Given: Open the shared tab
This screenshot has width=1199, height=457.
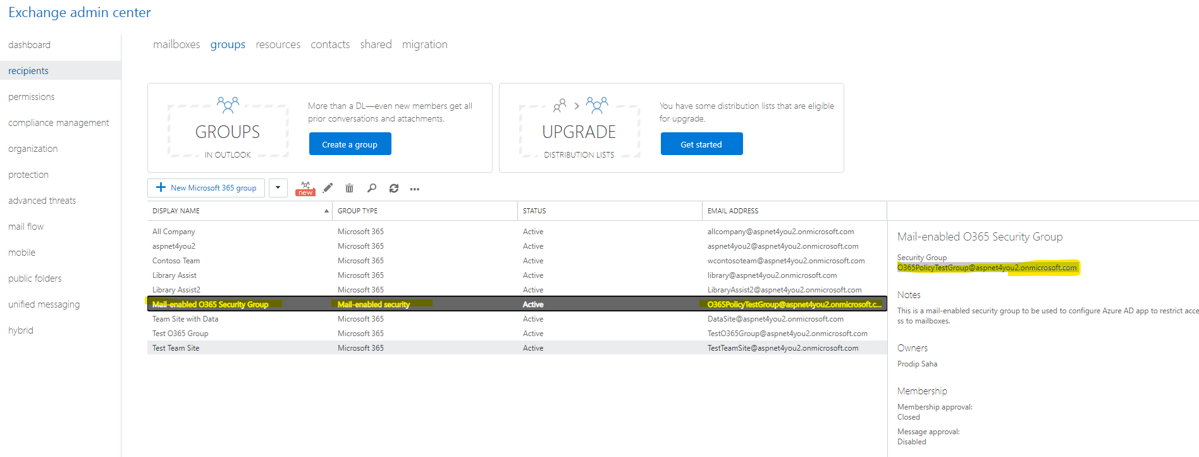Looking at the screenshot, I should pyautogui.click(x=376, y=44).
